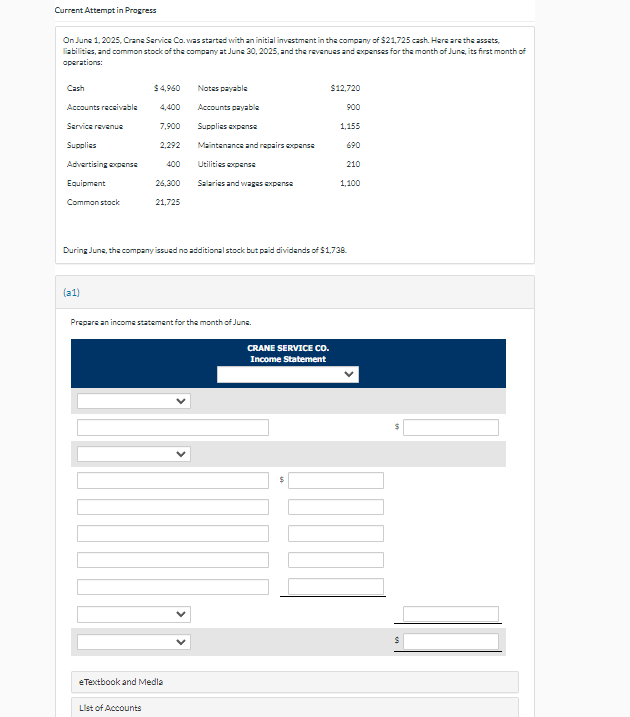This screenshot has width=630, height=717.
Task: Click second expense account name field
Action: pos(173,507)
